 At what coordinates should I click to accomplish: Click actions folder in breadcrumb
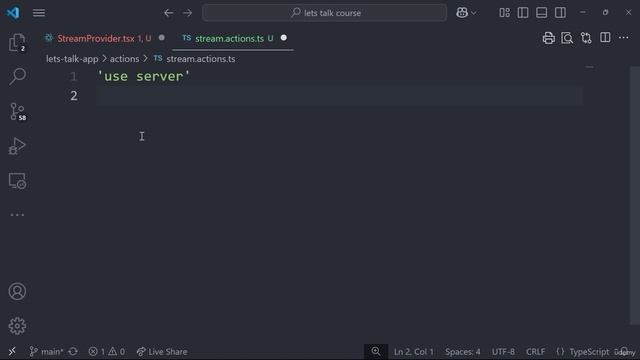pyautogui.click(x=124, y=59)
